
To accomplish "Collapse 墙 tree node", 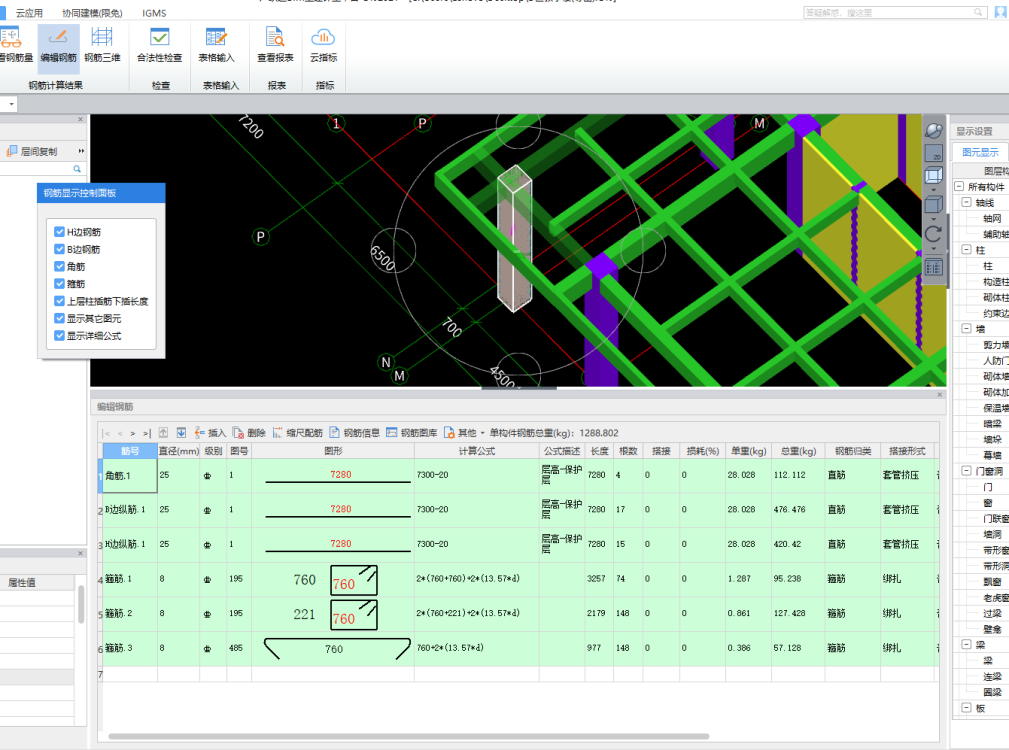I will [967, 329].
